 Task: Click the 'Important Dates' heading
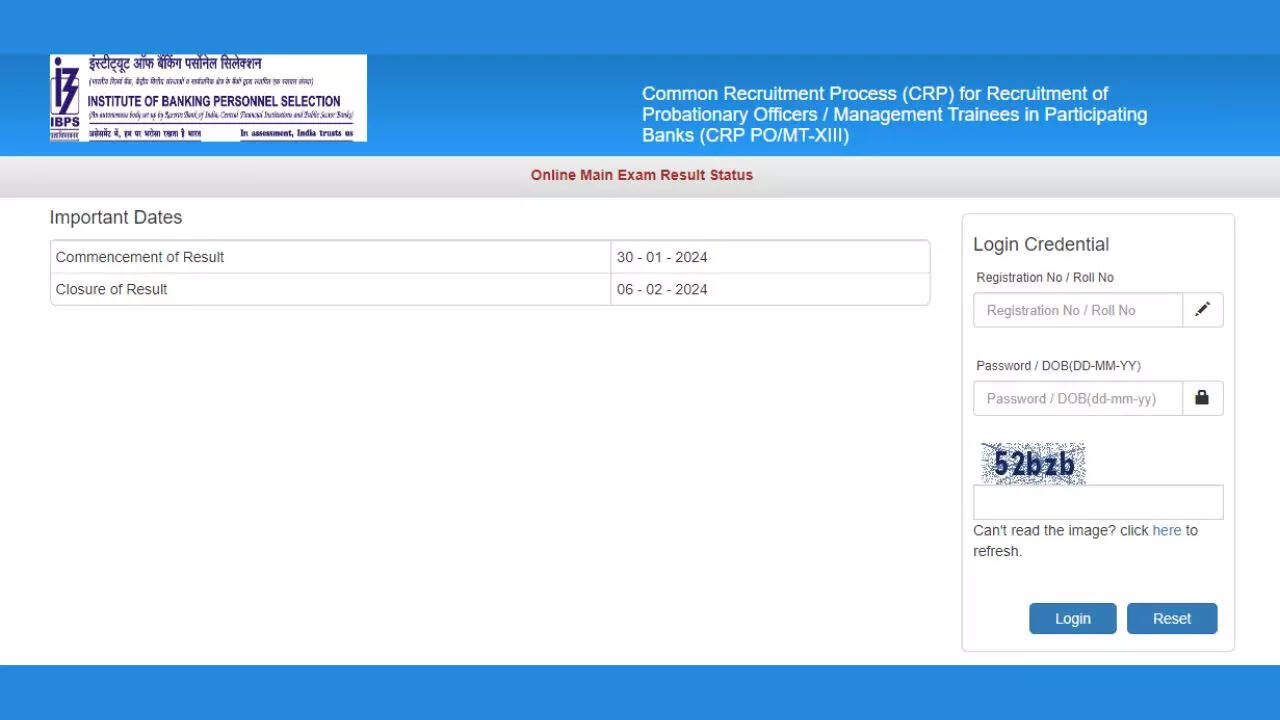click(116, 217)
